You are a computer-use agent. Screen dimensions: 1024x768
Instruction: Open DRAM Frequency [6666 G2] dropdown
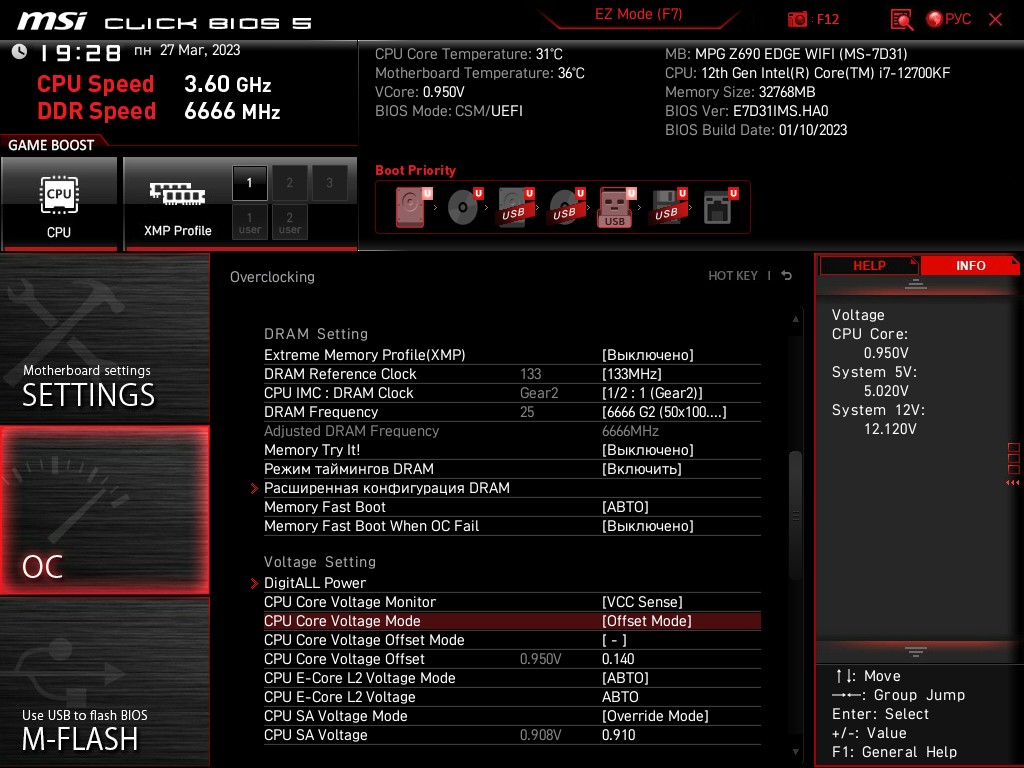pos(664,411)
